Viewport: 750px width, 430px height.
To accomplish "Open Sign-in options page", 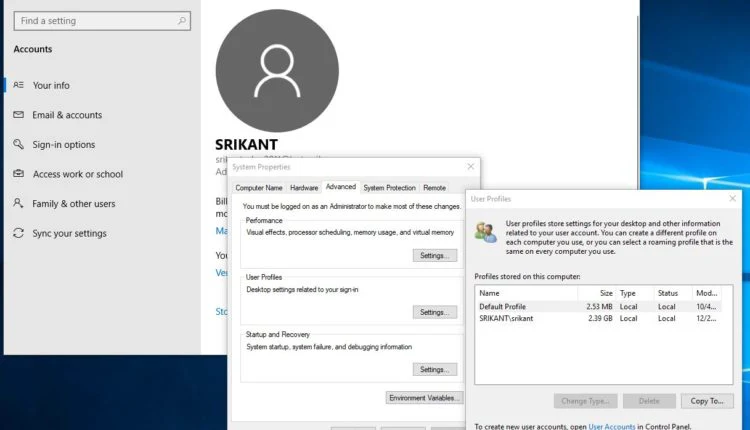I will click(64, 145).
